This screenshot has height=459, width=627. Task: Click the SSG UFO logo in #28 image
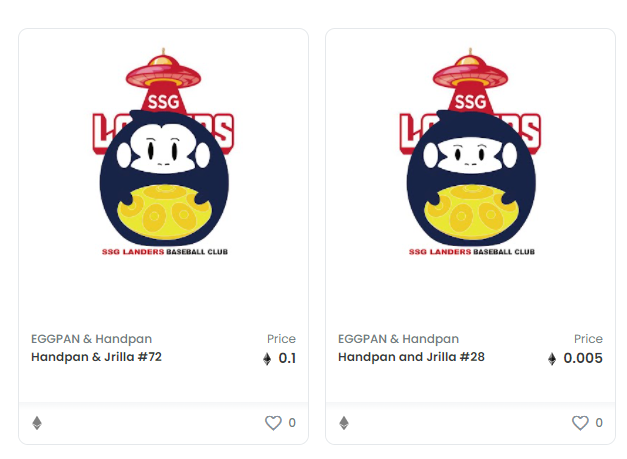(x=470, y=80)
